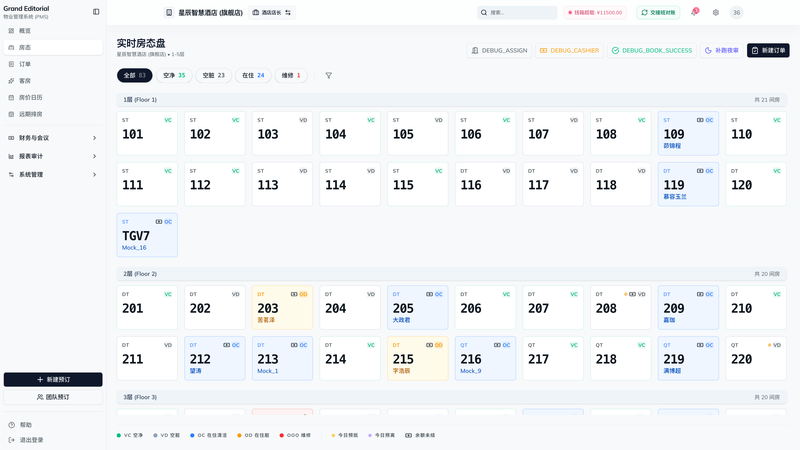Click DEBUG_ASSIGN button
The image size is (800, 450).
tap(499, 51)
